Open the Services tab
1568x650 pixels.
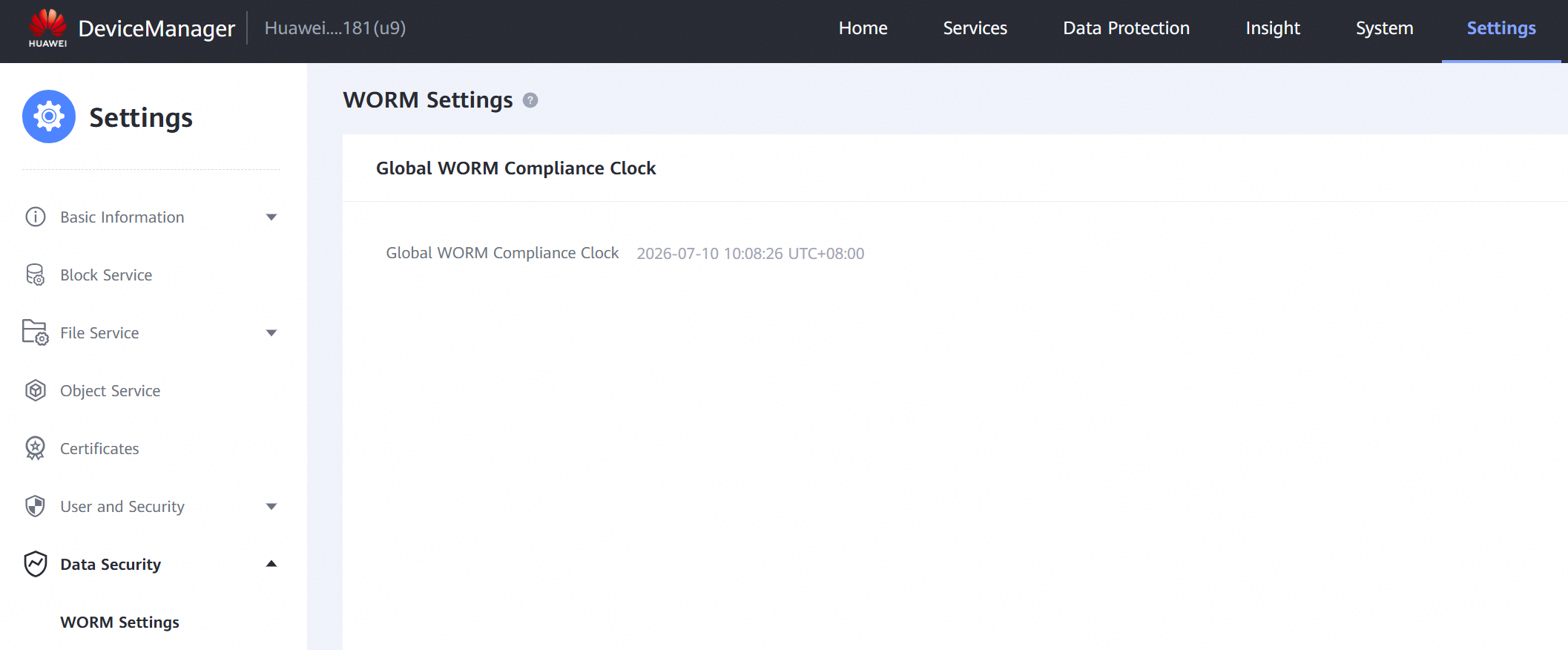tap(975, 28)
